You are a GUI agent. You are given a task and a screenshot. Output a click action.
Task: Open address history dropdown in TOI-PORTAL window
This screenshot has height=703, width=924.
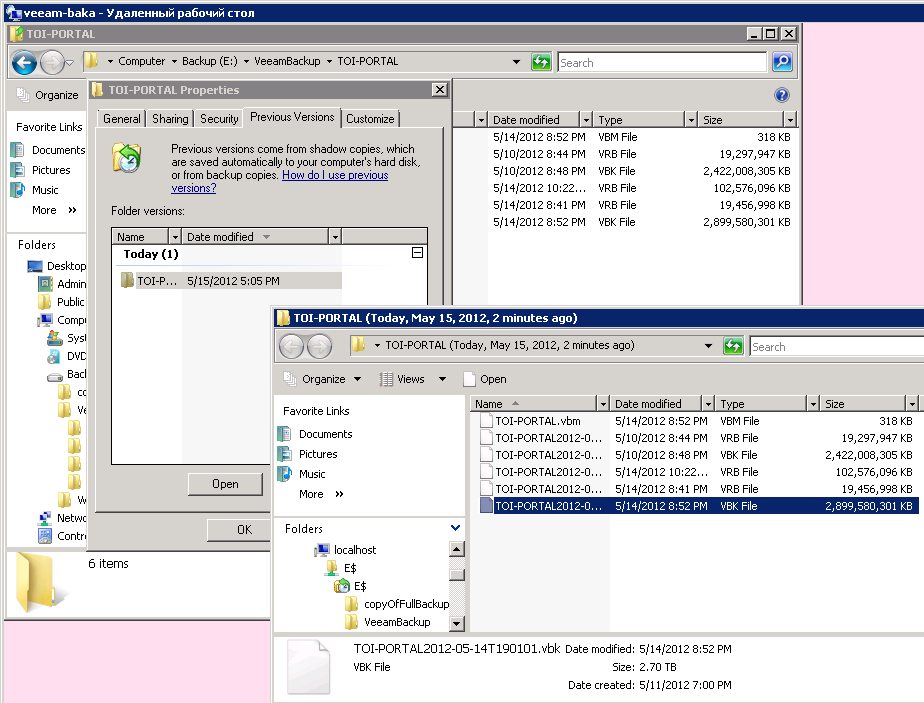point(516,61)
